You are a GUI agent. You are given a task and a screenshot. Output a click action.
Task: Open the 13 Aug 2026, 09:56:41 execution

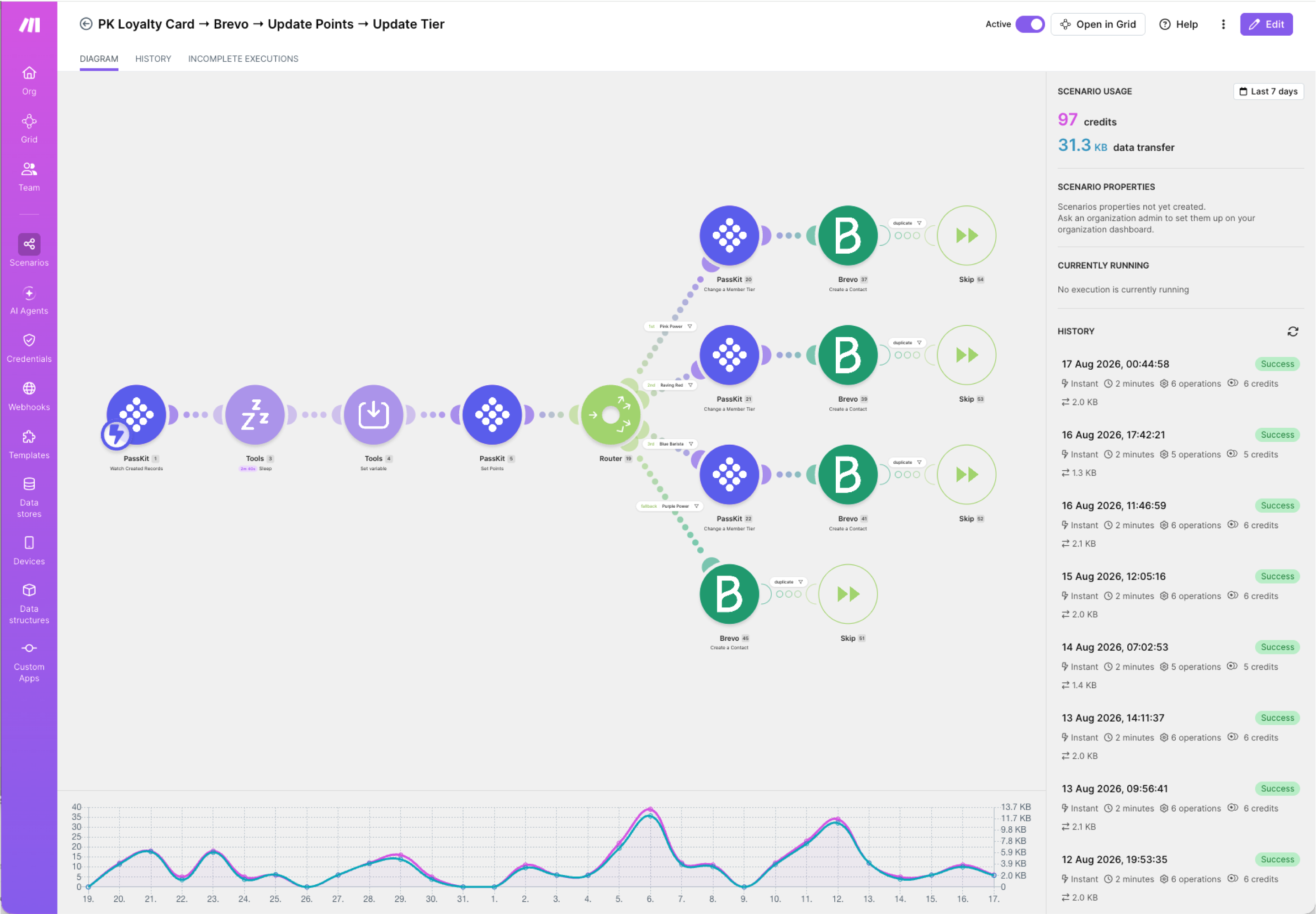click(1180, 807)
